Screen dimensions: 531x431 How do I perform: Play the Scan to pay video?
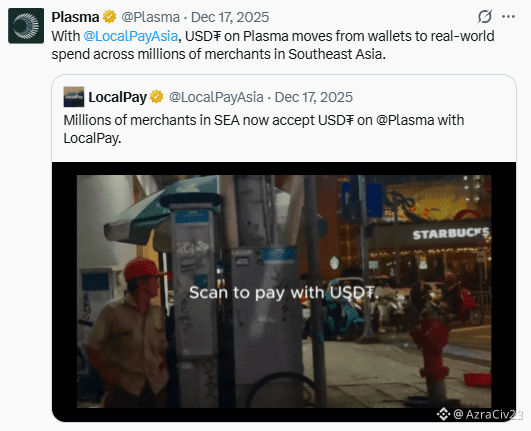pyautogui.click(x=284, y=292)
